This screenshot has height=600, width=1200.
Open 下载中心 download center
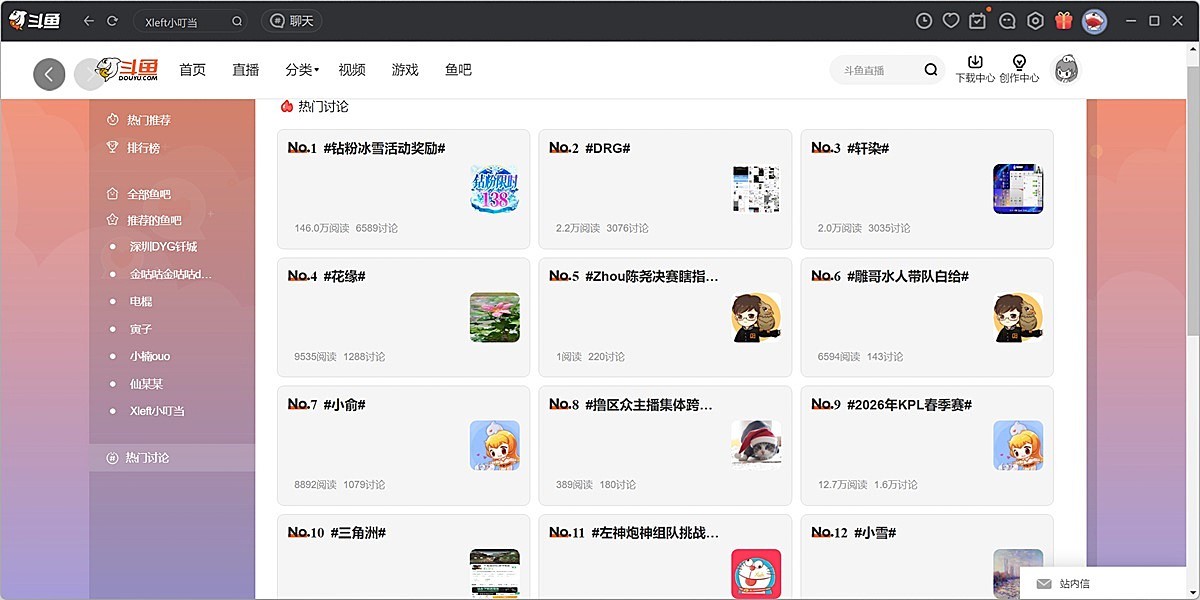[975, 69]
